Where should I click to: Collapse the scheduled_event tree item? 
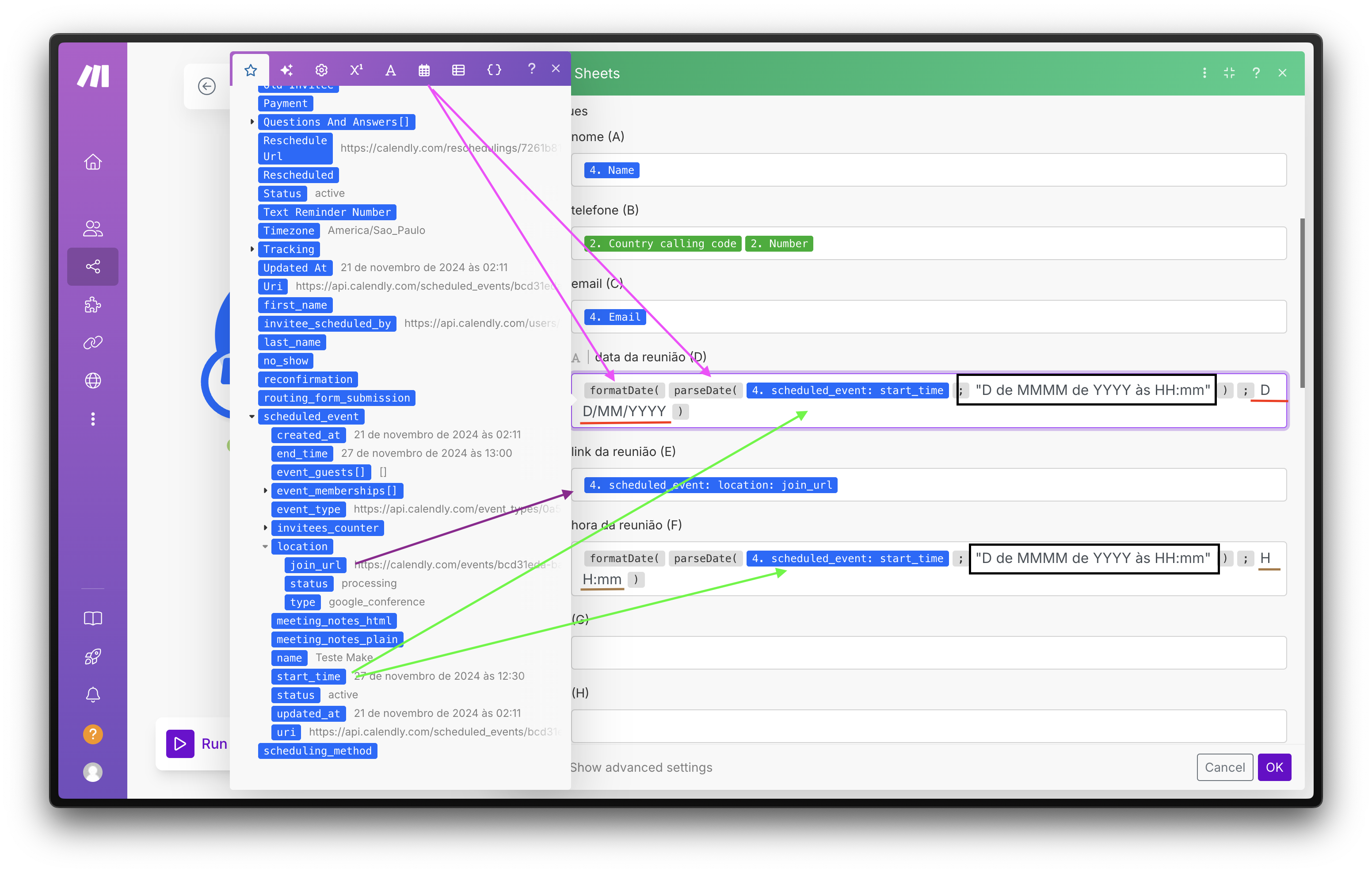pos(252,417)
